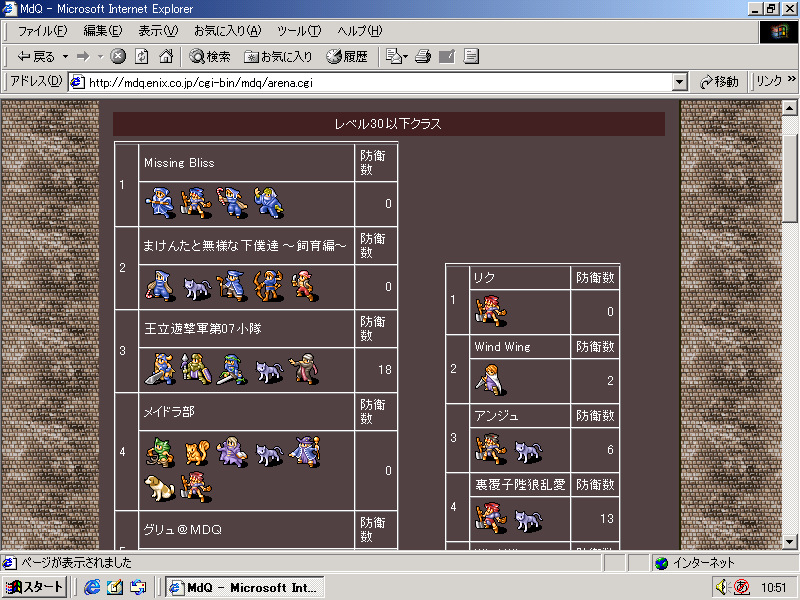Screen dimensions: 800x600
Task: Click defense count 13 cell
Action: 595,519
